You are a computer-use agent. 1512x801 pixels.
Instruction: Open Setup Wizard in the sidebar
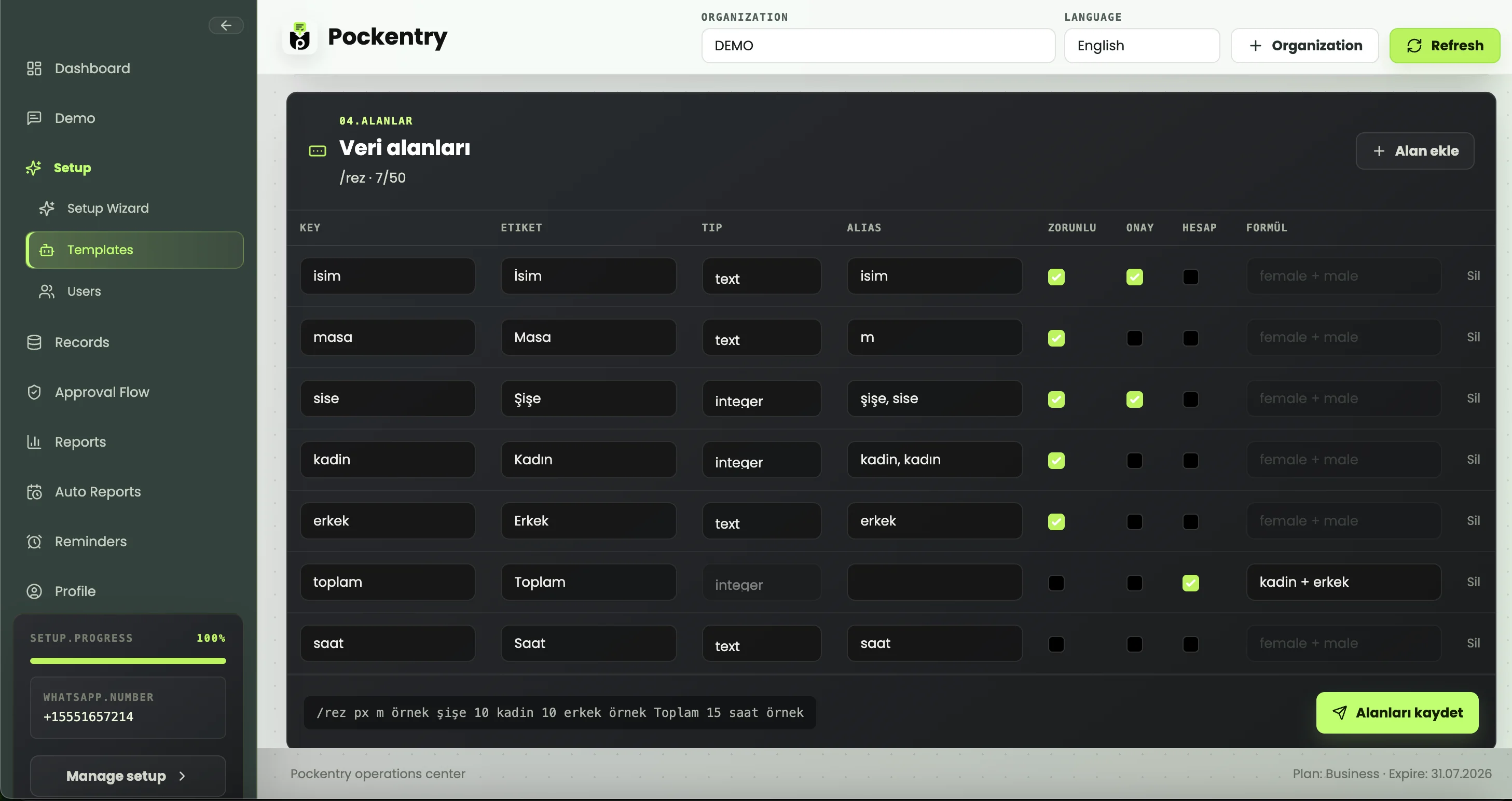[134, 209]
